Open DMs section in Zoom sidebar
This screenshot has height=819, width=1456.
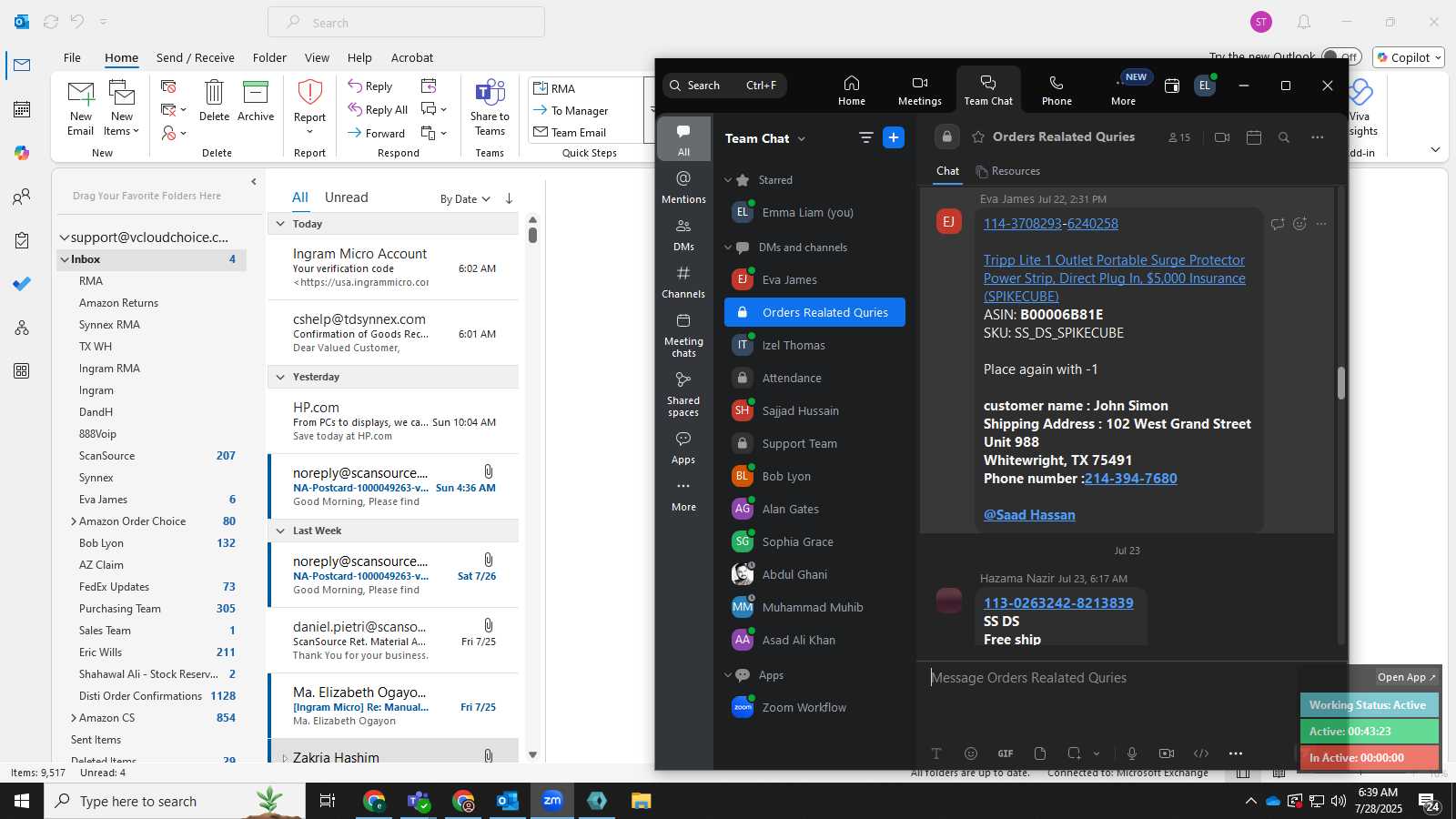click(x=683, y=235)
